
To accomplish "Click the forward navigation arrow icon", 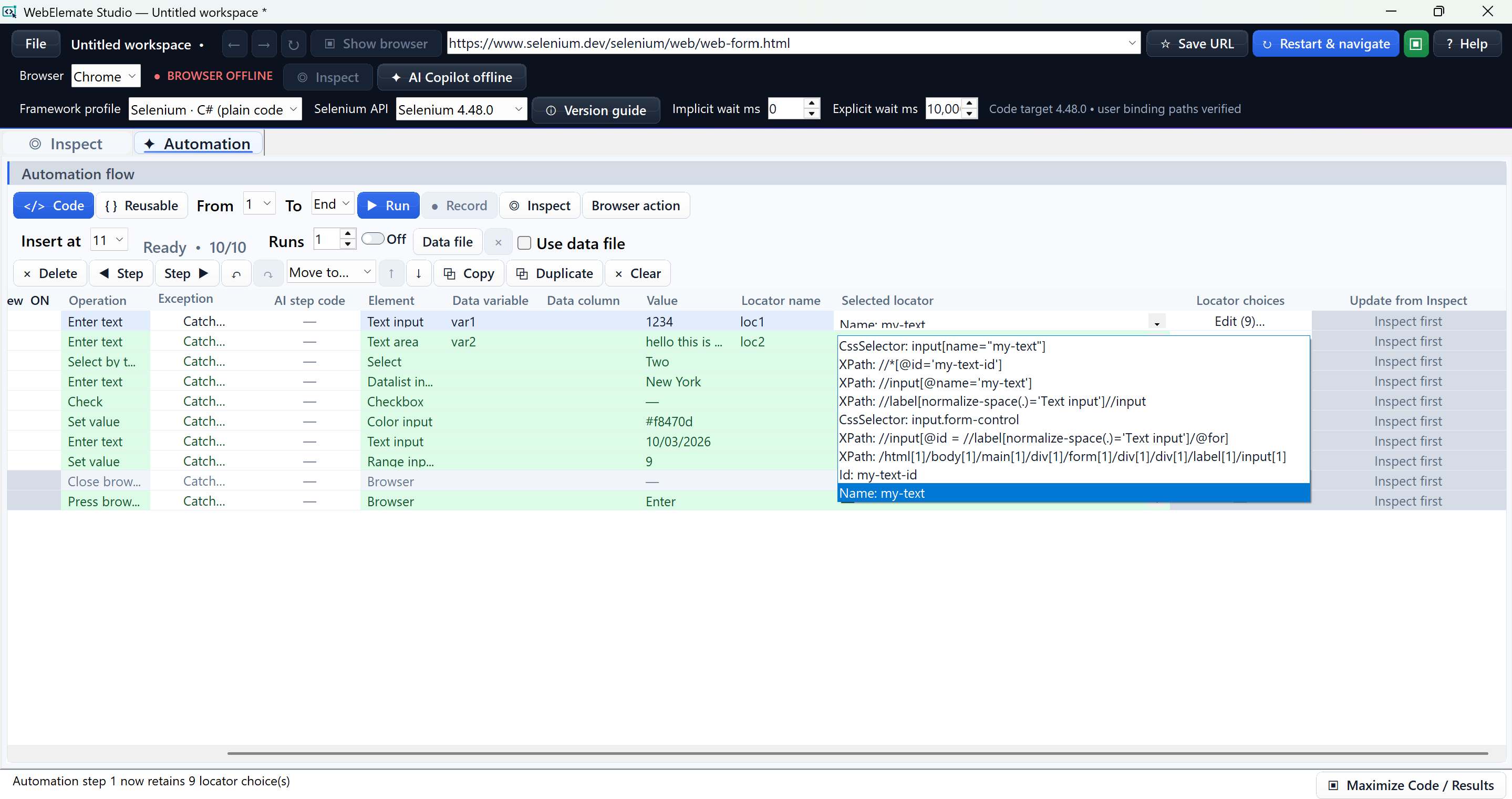I will [264, 44].
